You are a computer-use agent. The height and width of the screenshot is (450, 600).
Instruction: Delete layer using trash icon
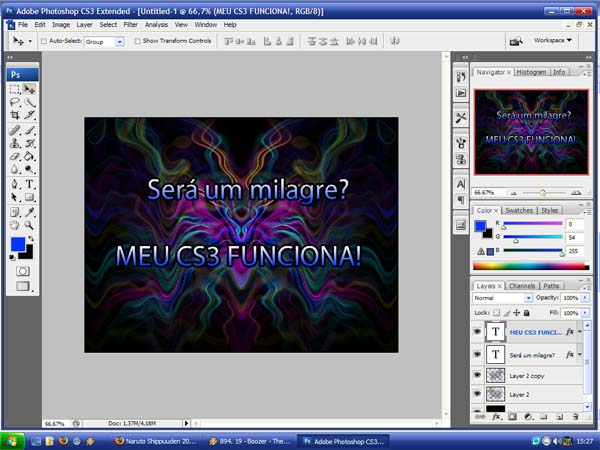[x=576, y=417]
